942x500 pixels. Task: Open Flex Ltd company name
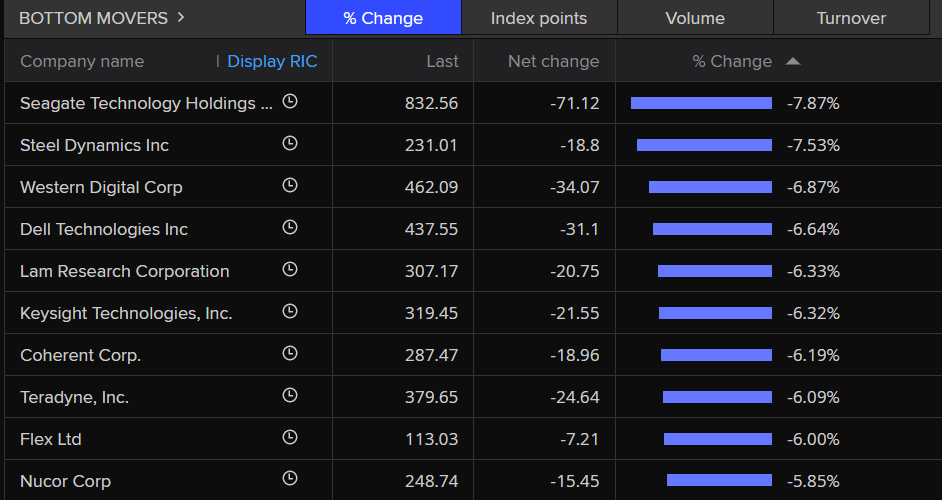point(50,439)
